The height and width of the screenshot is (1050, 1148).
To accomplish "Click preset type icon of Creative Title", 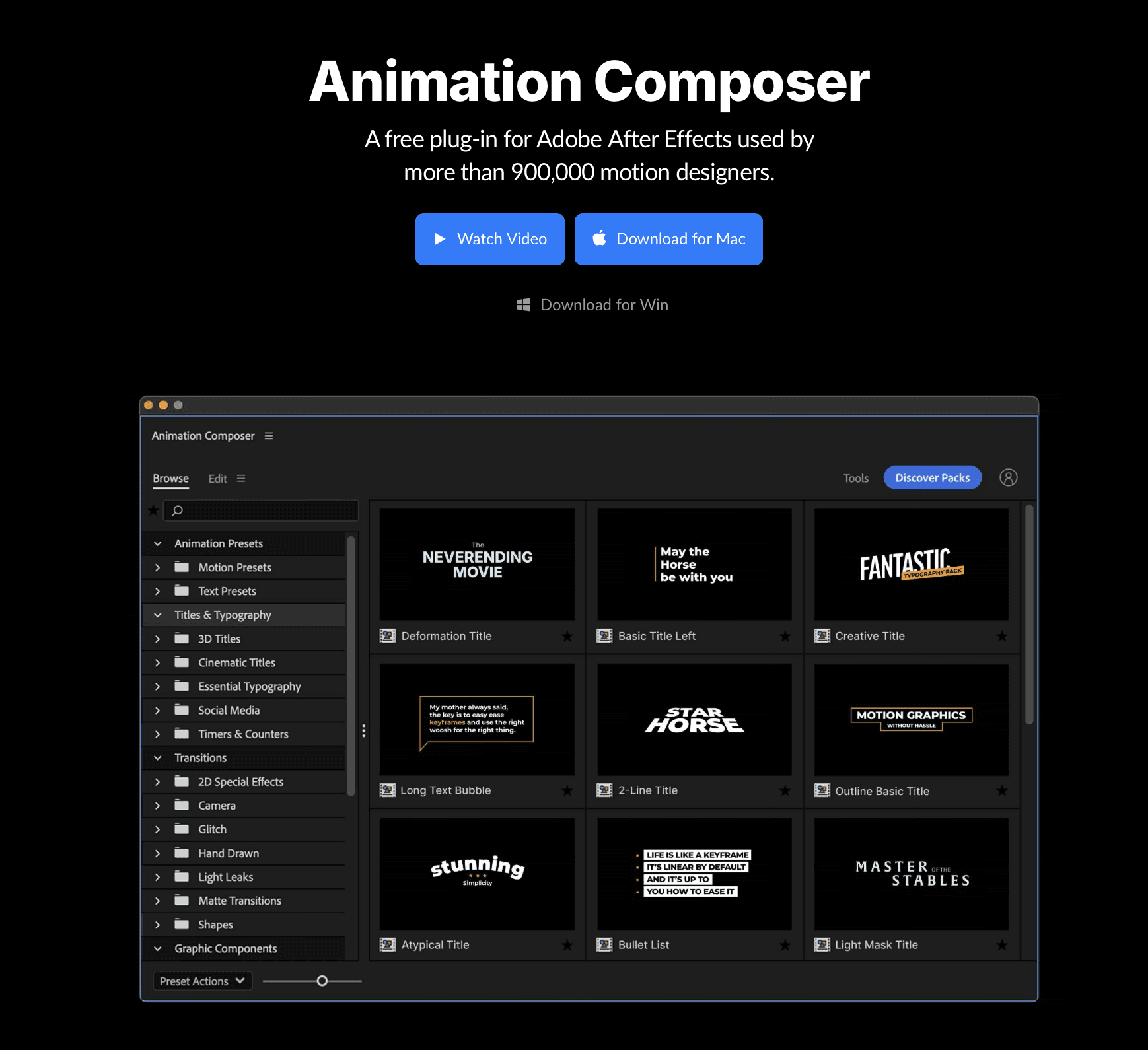I will [x=822, y=636].
